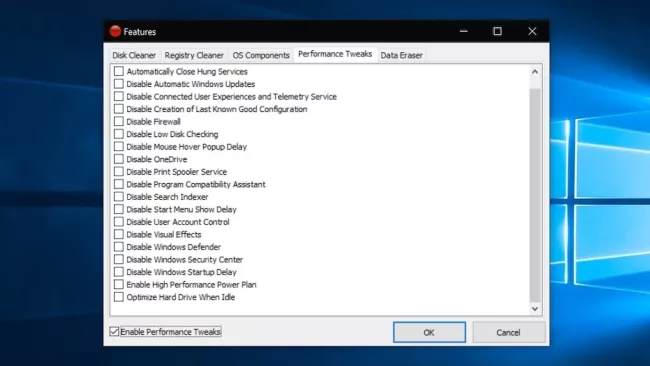Viewport: 650px width, 366px height.
Task: Tick Disable User Account Control
Action: point(119,221)
